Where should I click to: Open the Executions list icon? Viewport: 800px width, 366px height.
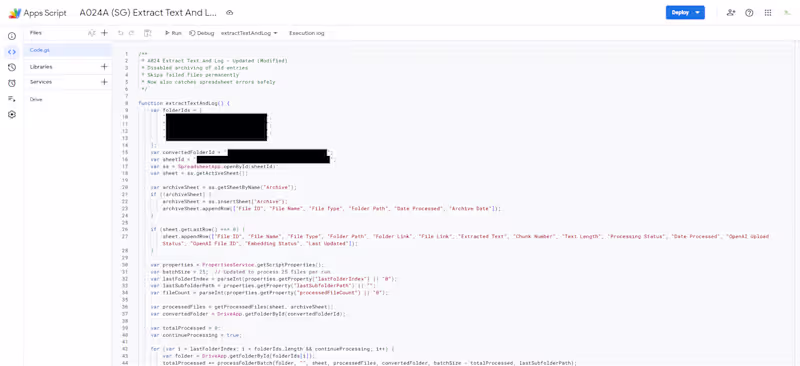pos(12,99)
